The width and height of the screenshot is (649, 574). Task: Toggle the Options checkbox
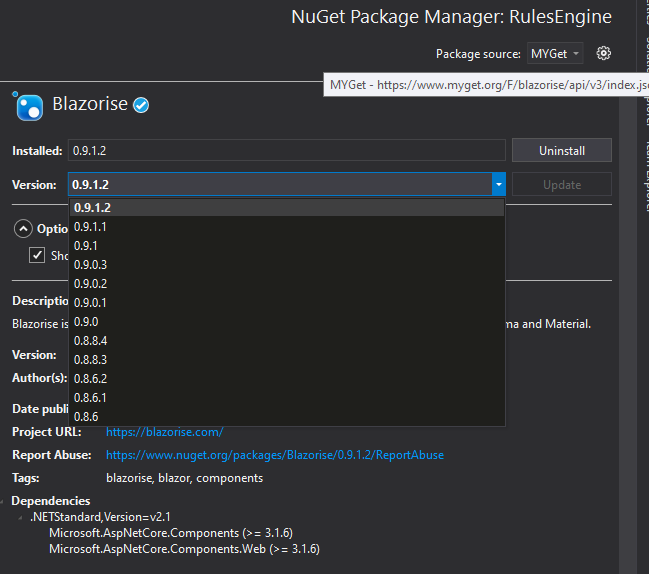click(x=37, y=255)
